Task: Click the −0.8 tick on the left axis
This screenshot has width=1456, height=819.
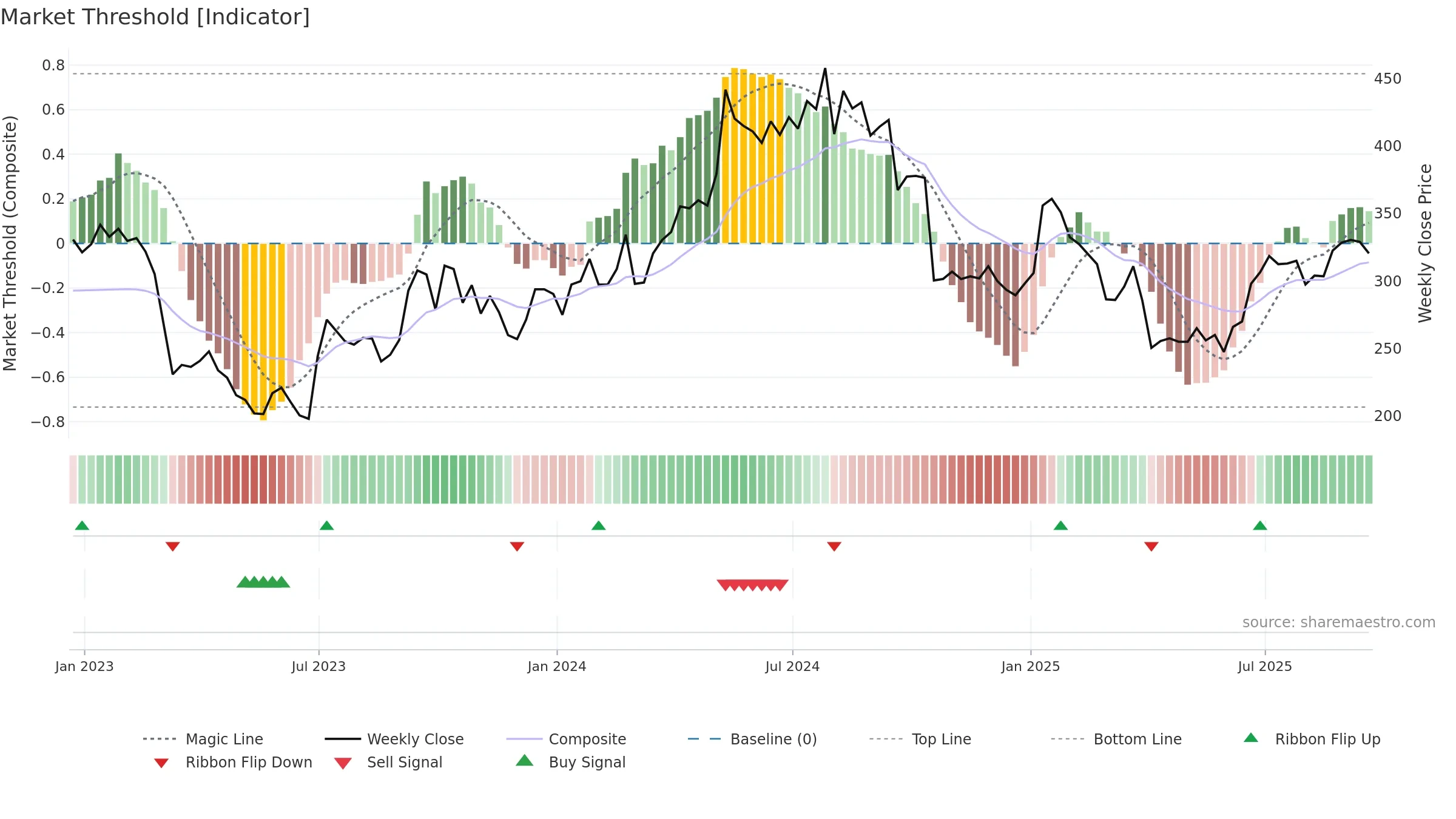Action: [x=48, y=422]
